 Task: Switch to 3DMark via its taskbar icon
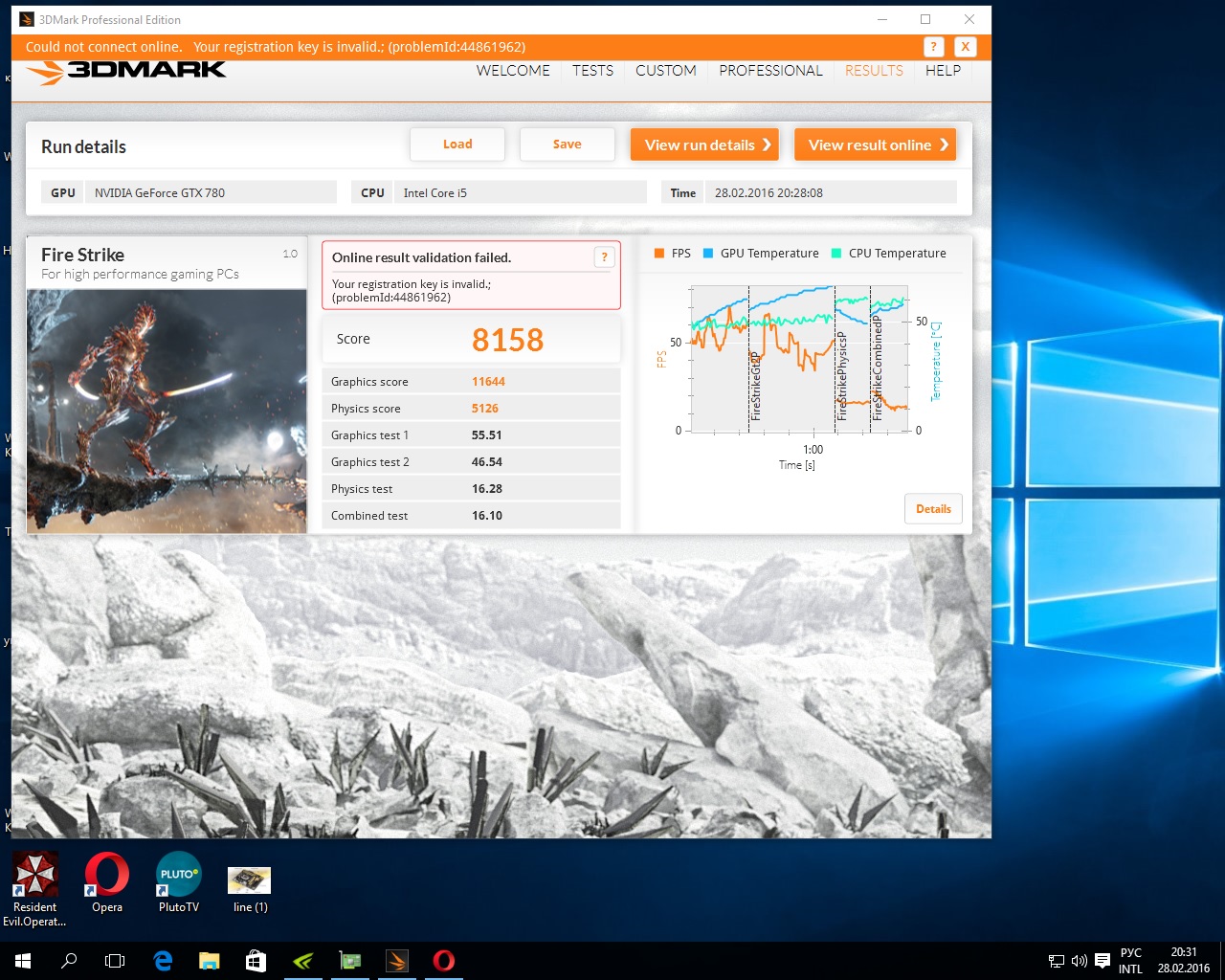(396, 961)
